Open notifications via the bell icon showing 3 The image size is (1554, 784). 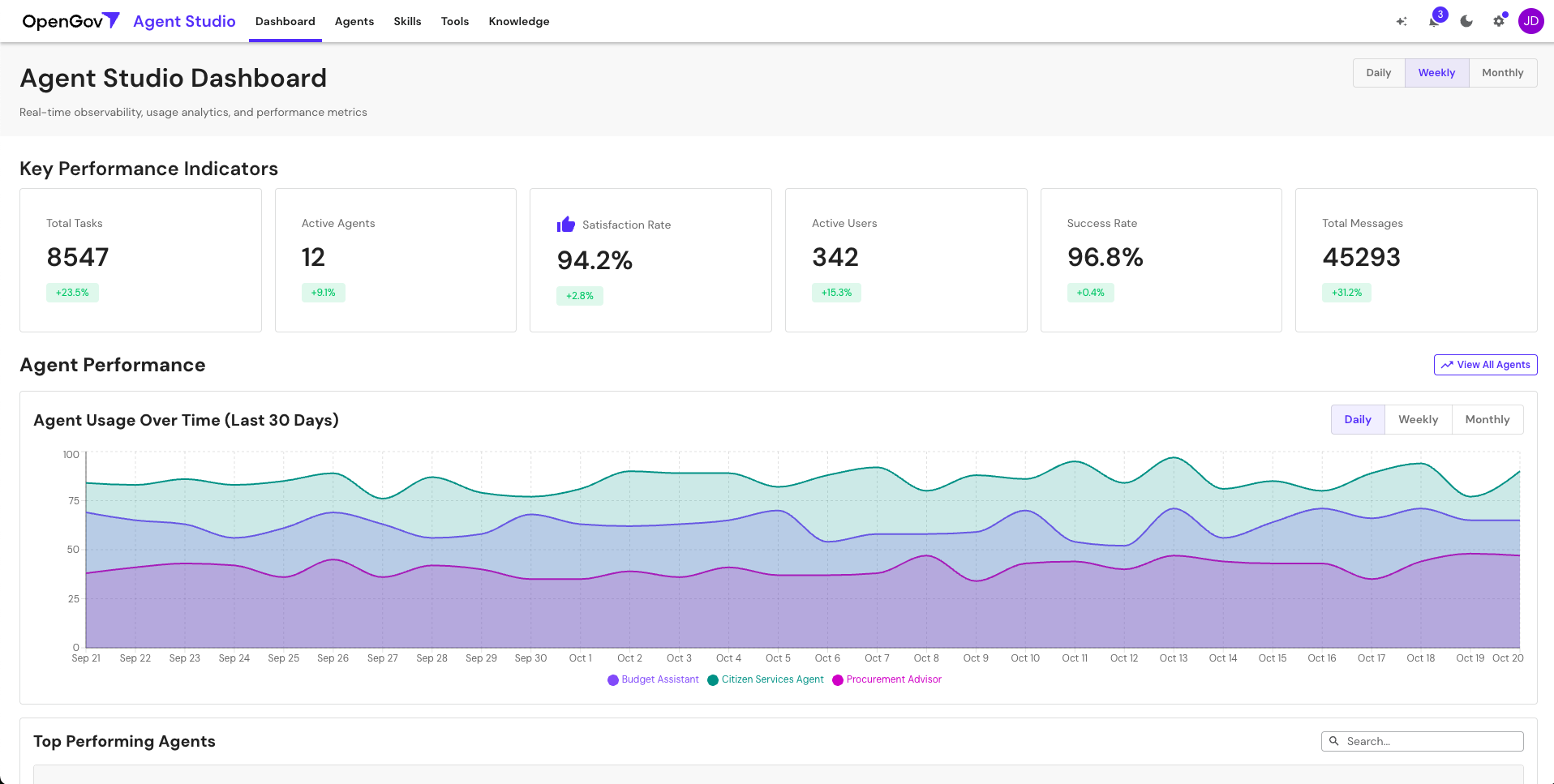click(1434, 21)
